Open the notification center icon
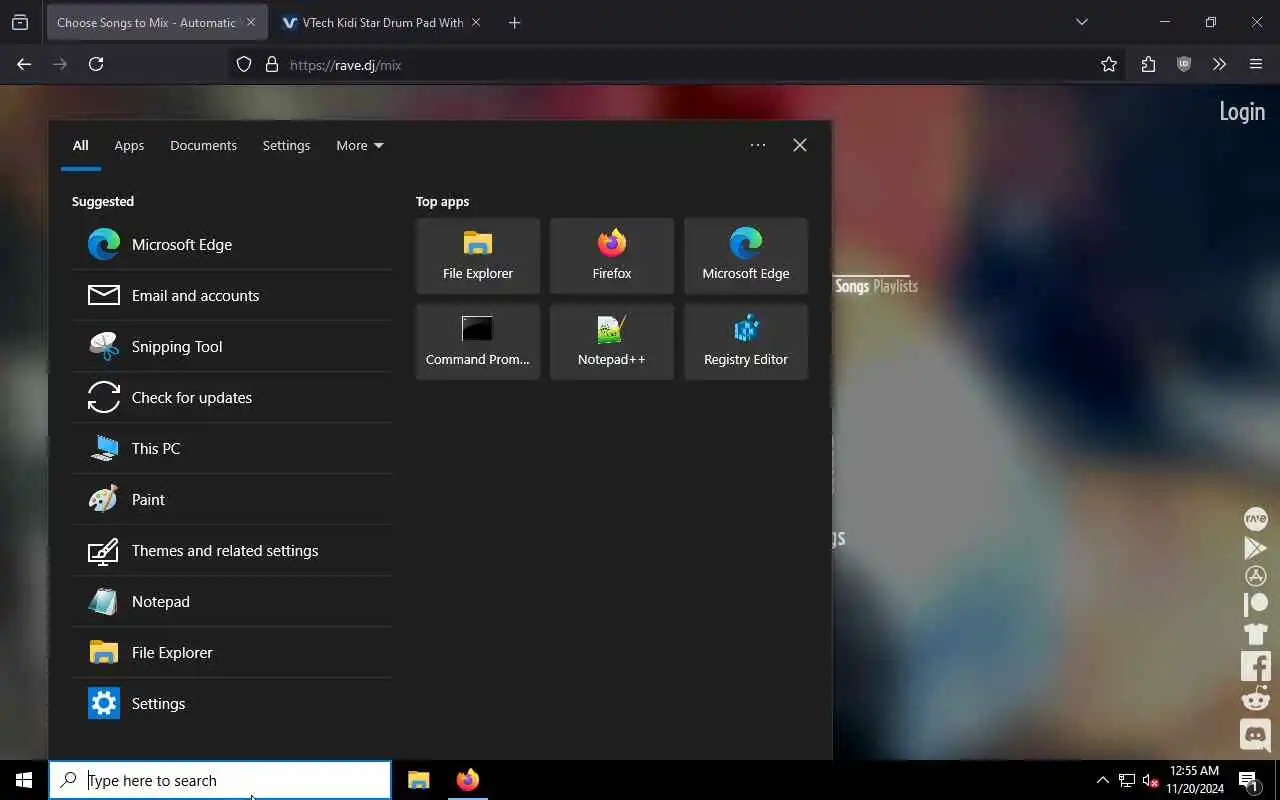Viewport: 1280px width, 800px height. [1249, 781]
